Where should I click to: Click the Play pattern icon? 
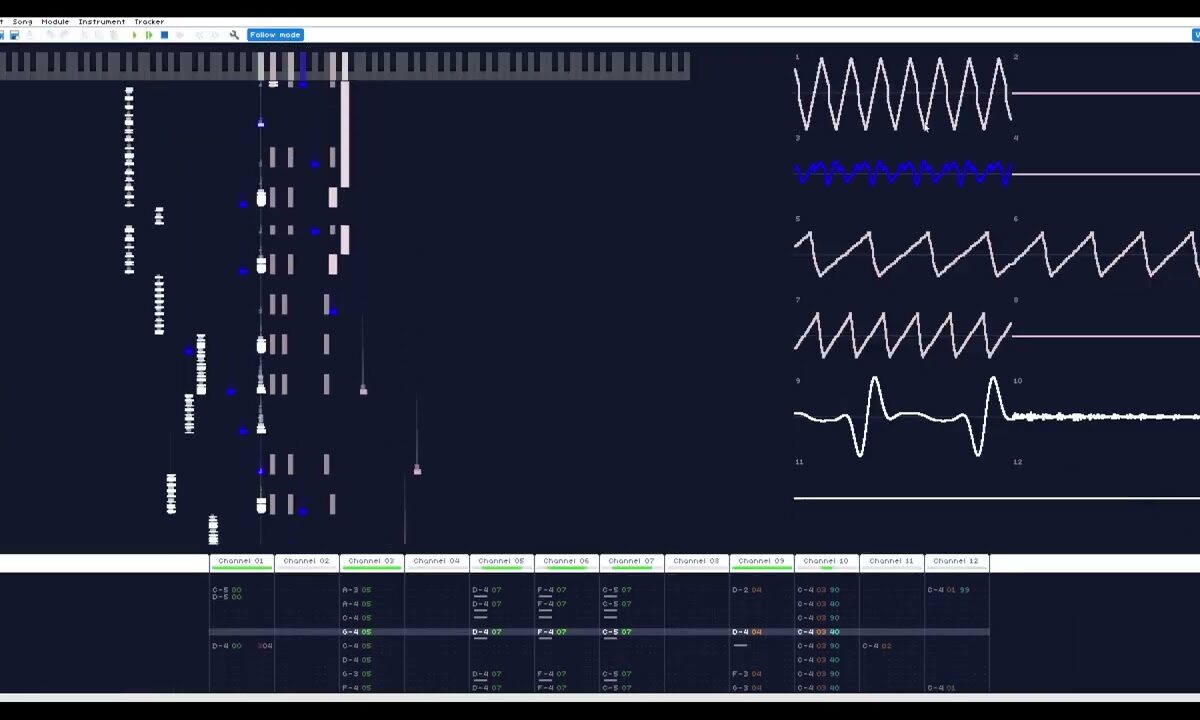tap(149, 35)
